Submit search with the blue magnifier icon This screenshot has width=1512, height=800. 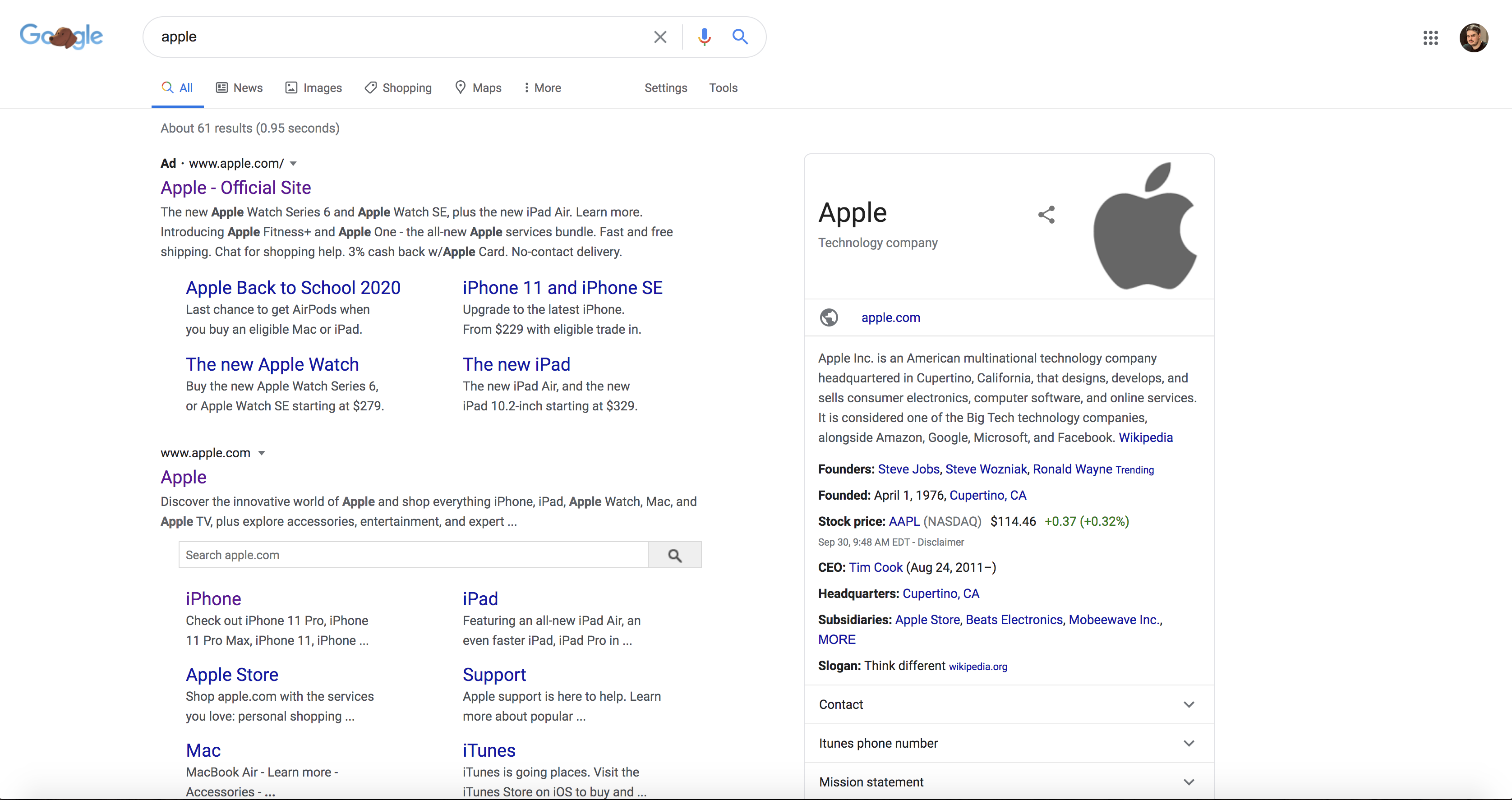pyautogui.click(x=740, y=37)
